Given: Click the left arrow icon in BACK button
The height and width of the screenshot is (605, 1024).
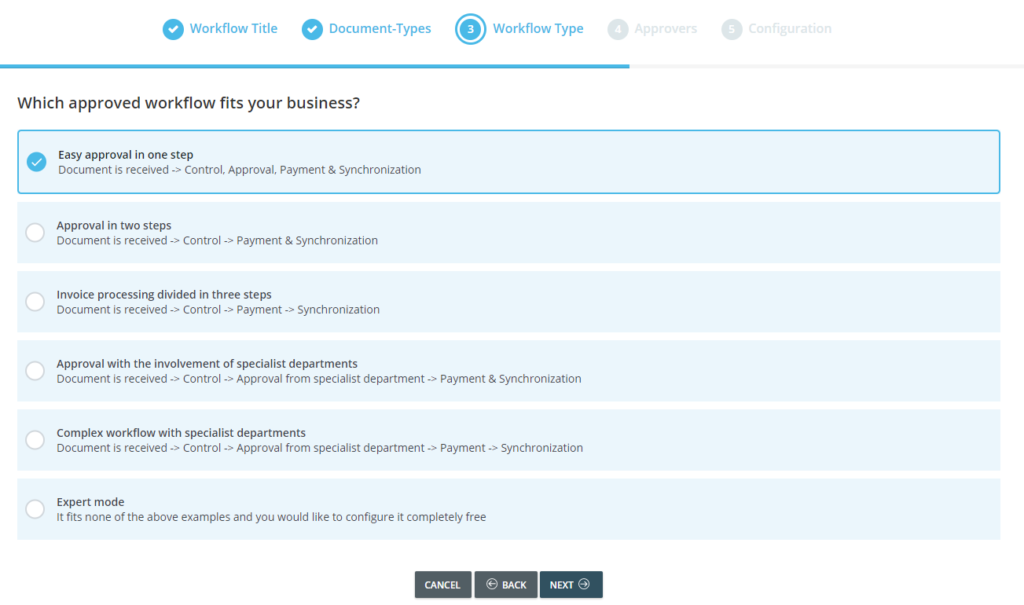Looking at the screenshot, I should point(492,584).
